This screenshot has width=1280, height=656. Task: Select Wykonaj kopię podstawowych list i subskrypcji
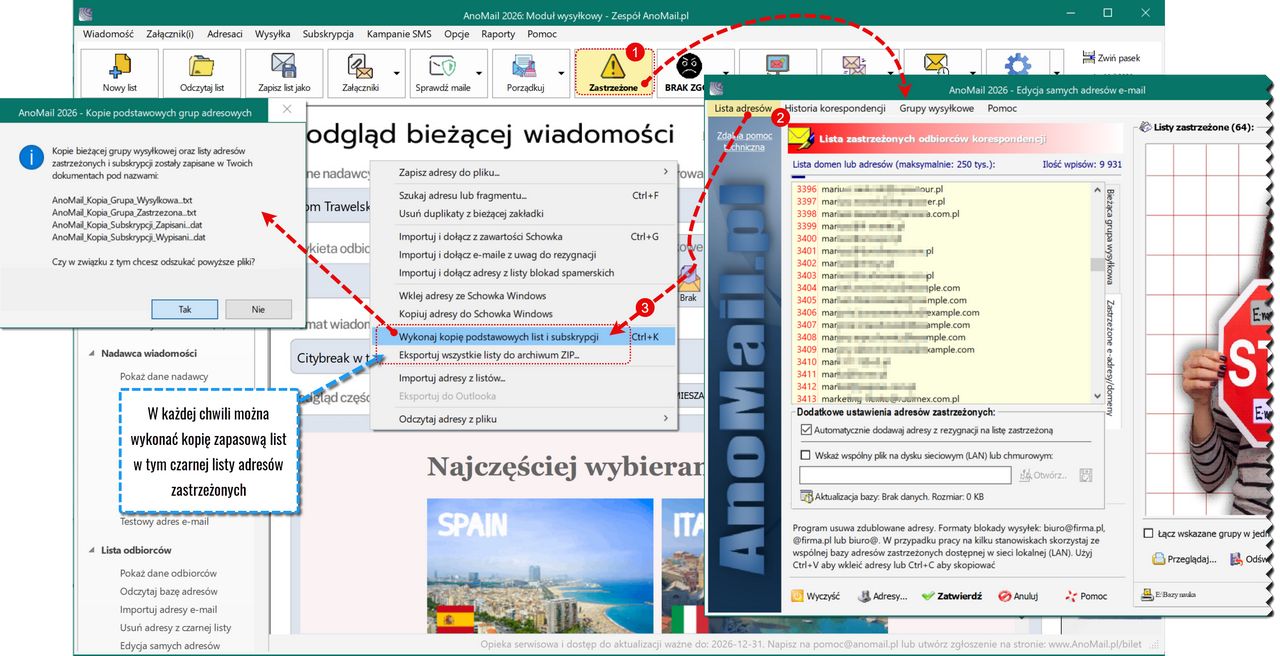(x=524, y=337)
